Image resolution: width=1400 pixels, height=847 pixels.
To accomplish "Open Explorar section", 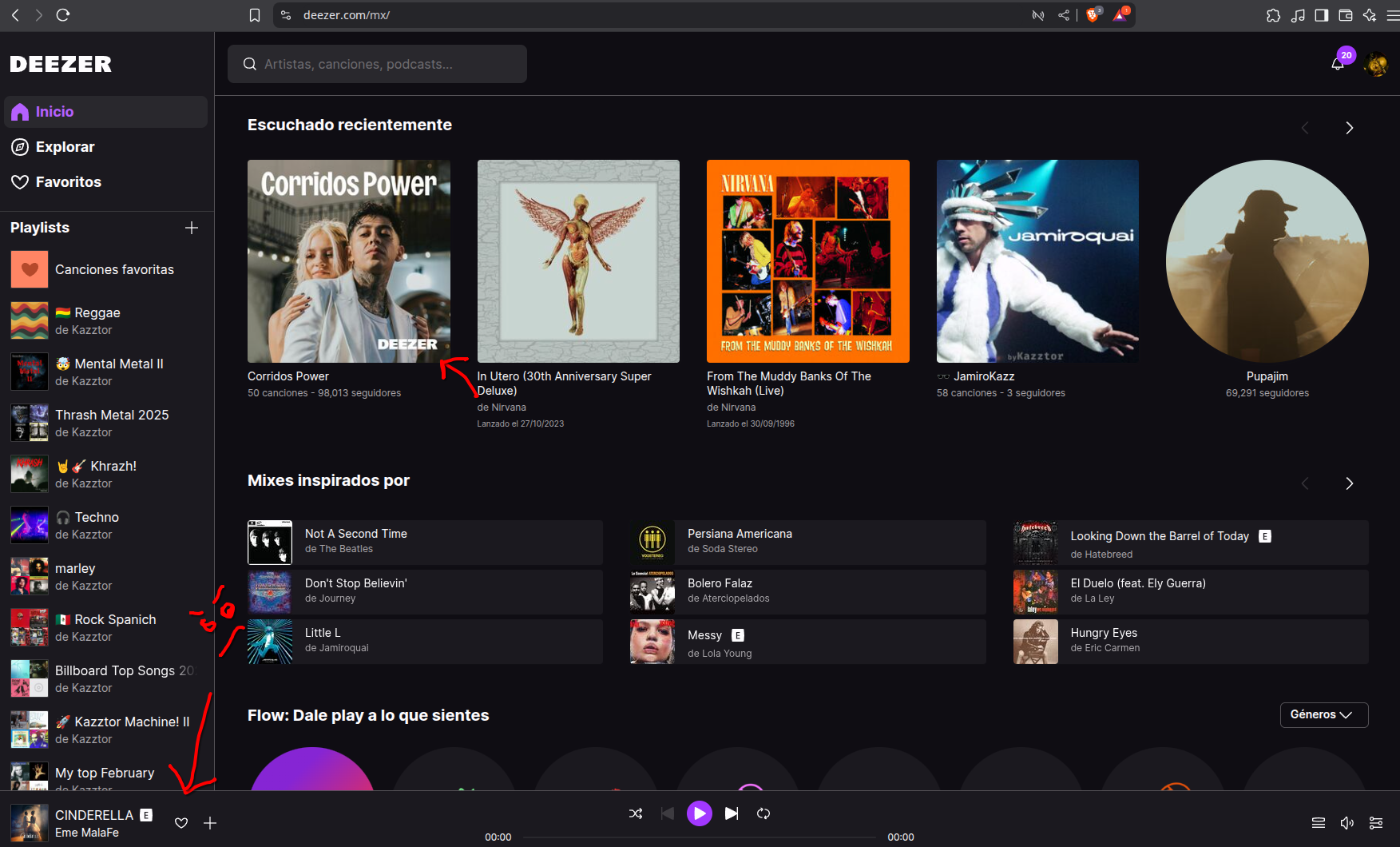I will (x=105, y=147).
